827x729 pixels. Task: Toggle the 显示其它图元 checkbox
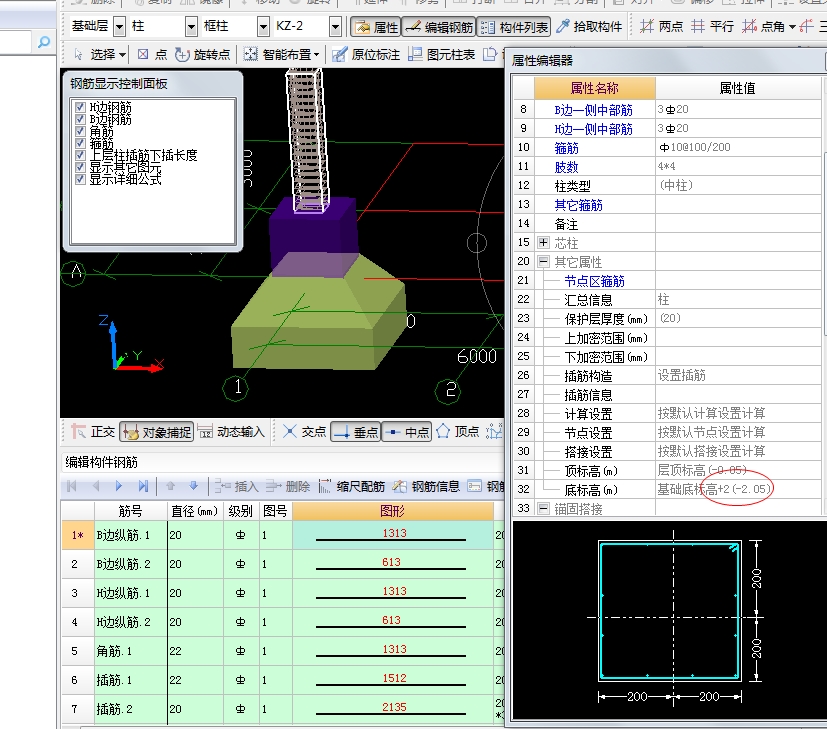80,168
